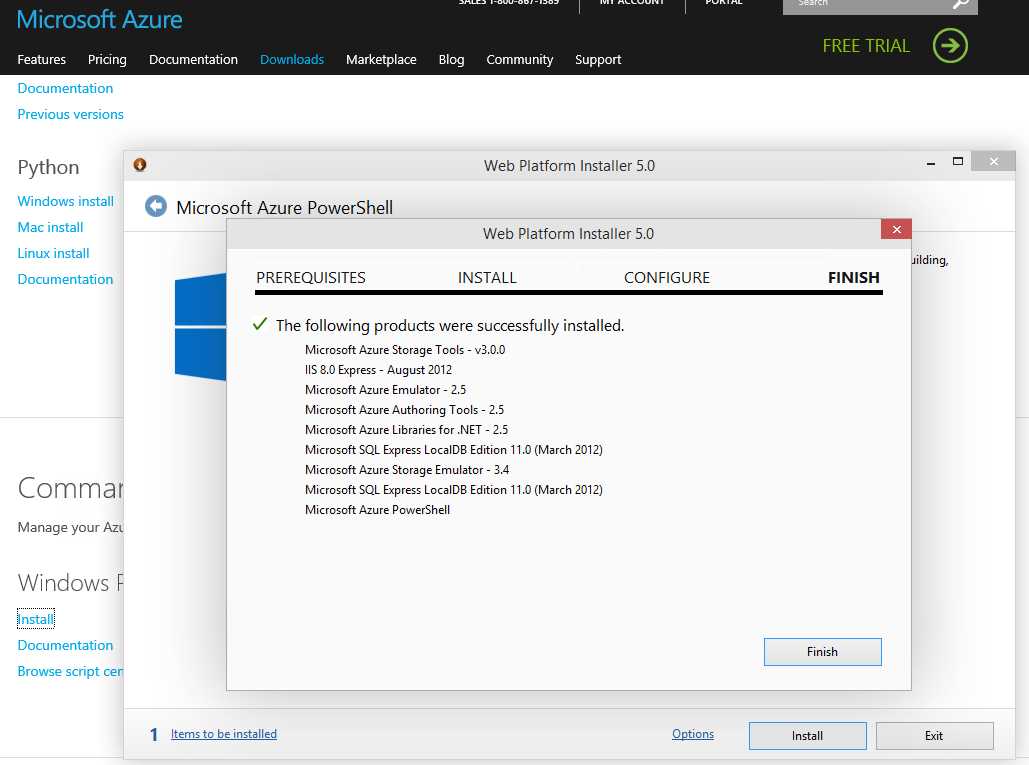Click the FREE TRIAL text link
The image size is (1029, 765).
coord(866,45)
